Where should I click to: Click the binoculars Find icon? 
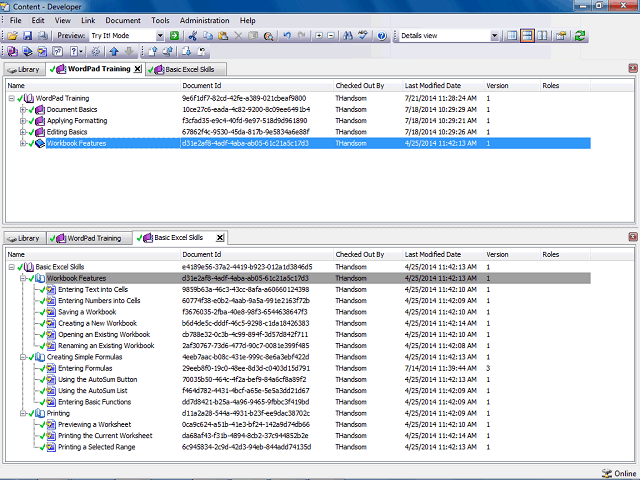348,36
